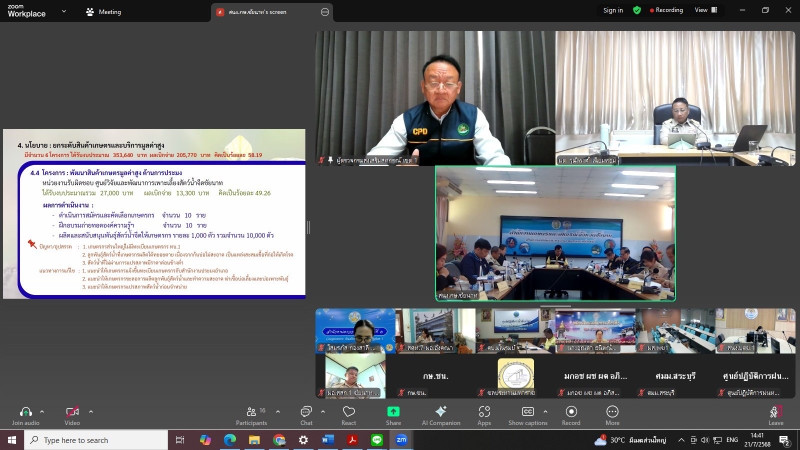
Task: Open the Chat panel
Action: coord(306,411)
